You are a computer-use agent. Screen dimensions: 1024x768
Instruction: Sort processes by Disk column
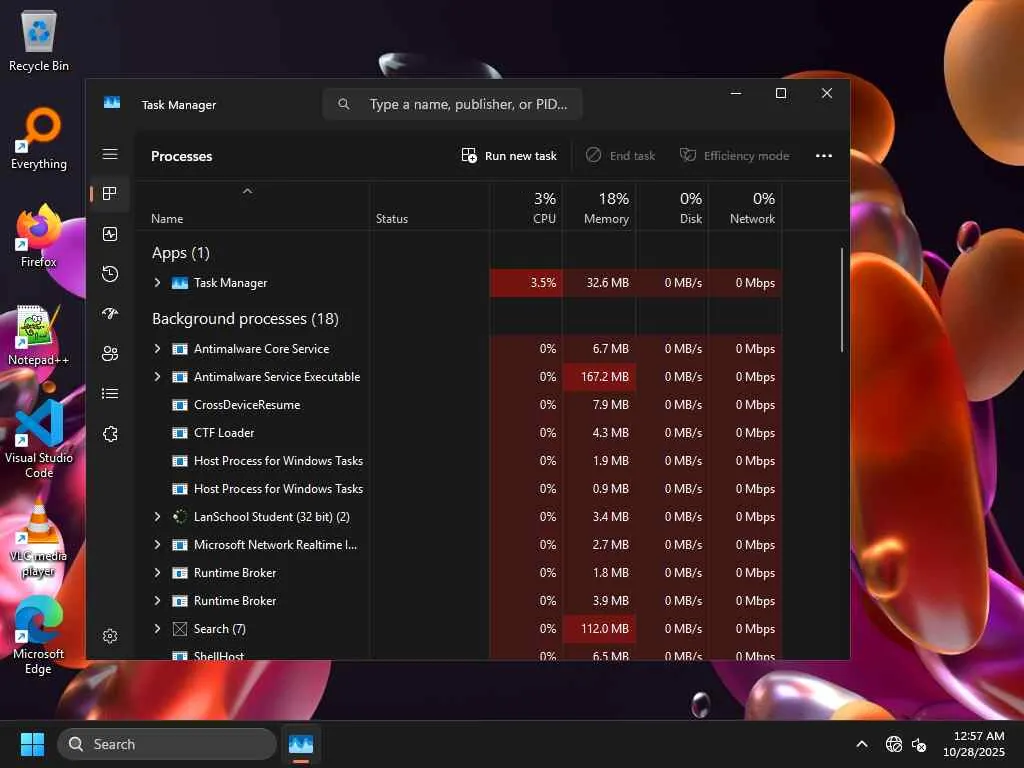click(672, 206)
